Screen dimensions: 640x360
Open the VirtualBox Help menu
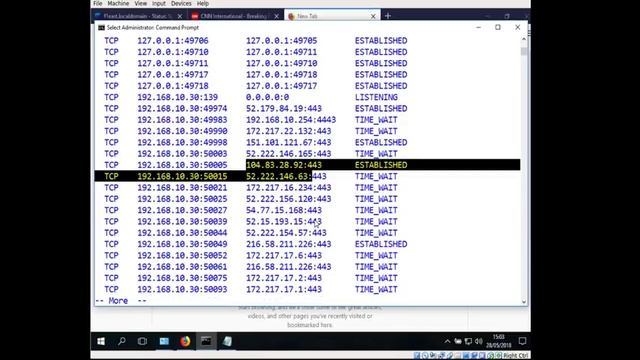click(x=203, y=3)
